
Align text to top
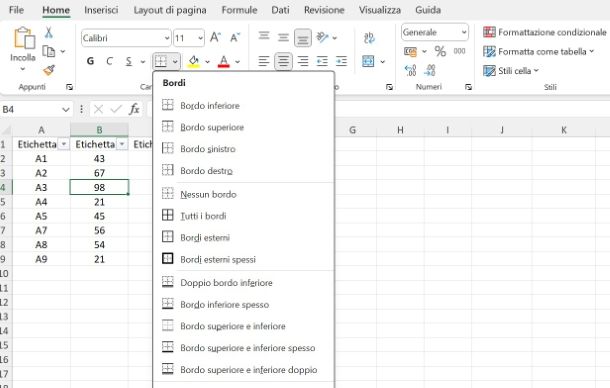tap(264, 36)
